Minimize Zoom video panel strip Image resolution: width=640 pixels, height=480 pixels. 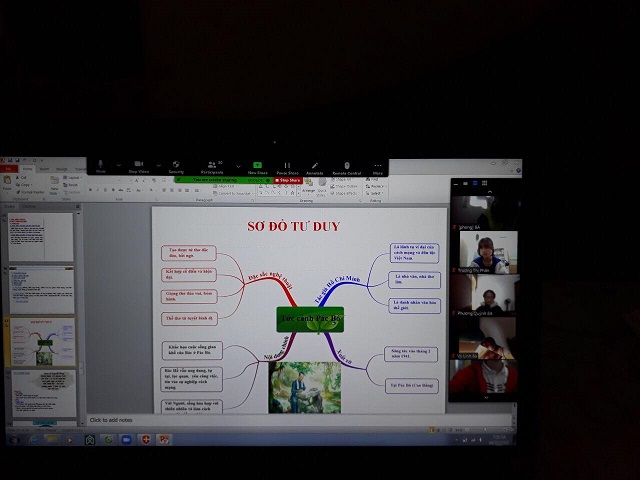456,183
